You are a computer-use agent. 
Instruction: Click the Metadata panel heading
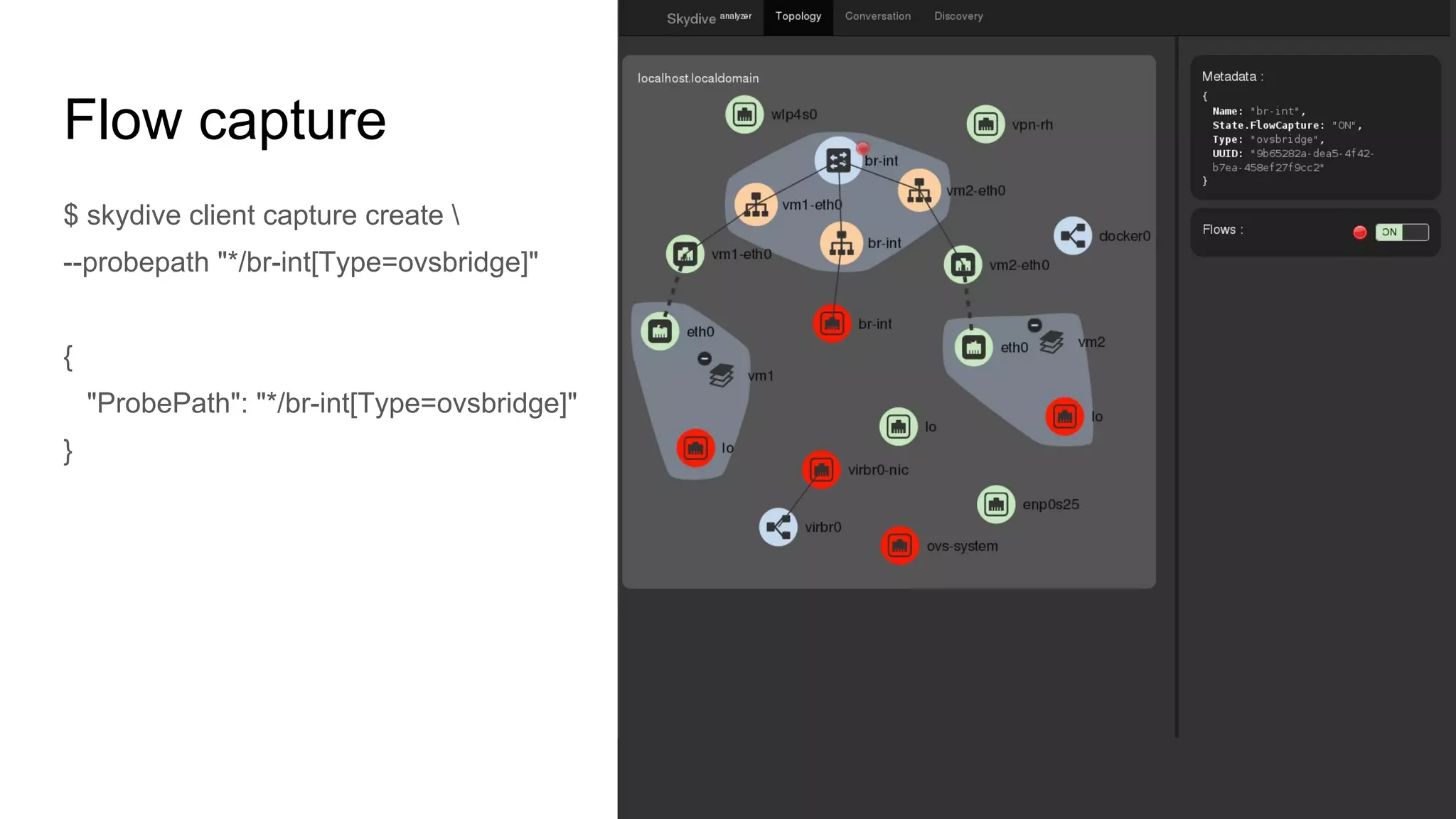(x=1232, y=77)
